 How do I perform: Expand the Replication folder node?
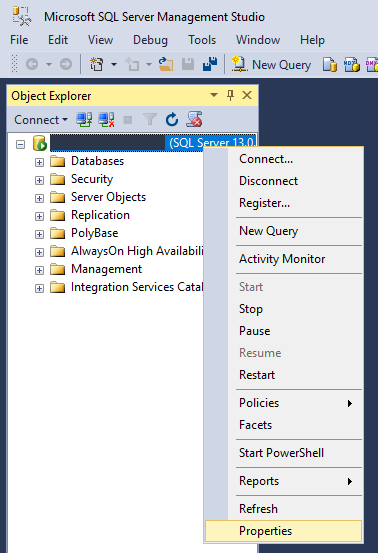[x=39, y=216]
